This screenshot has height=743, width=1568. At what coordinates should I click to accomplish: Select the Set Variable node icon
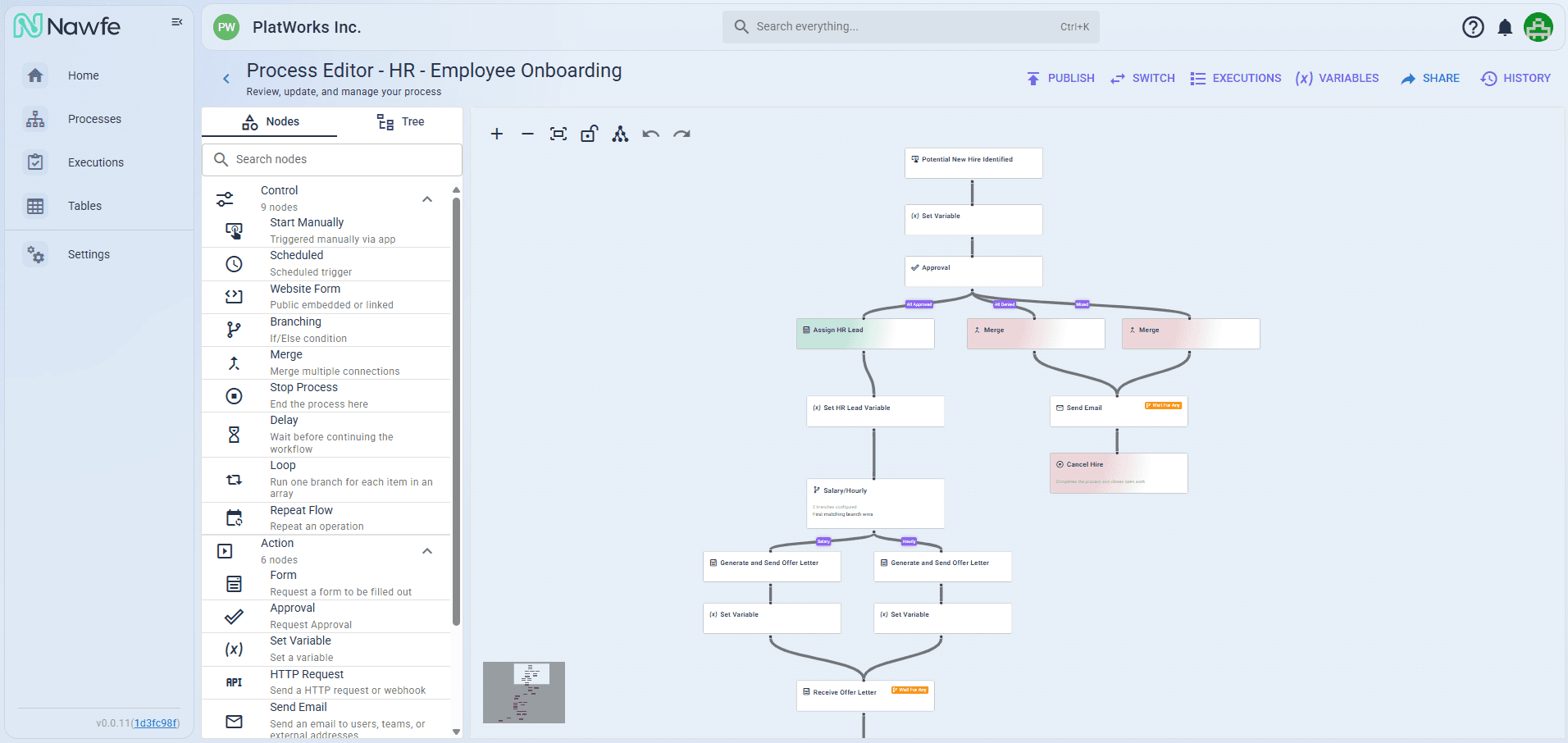pos(234,650)
